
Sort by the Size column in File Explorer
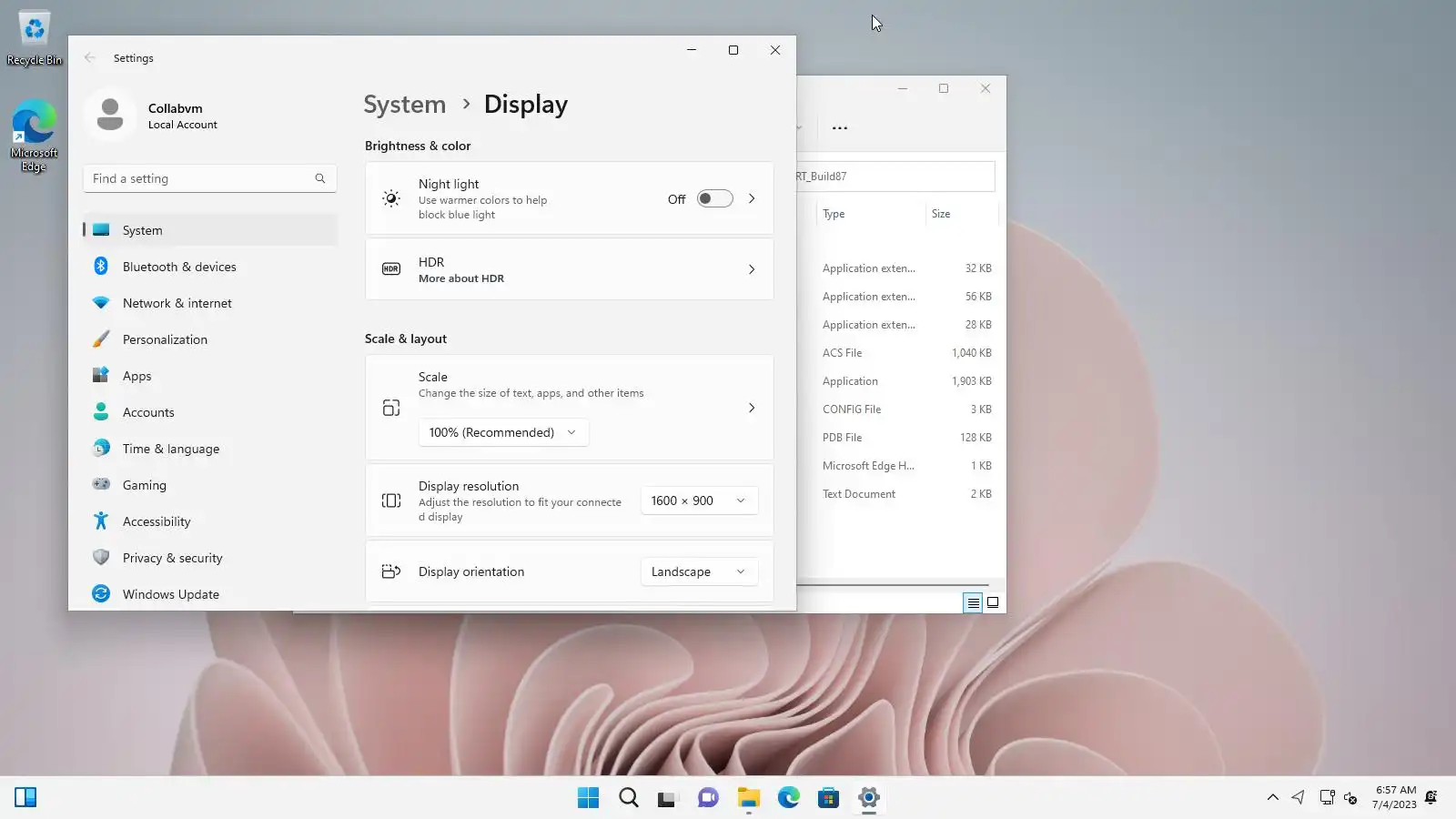[x=962, y=214]
